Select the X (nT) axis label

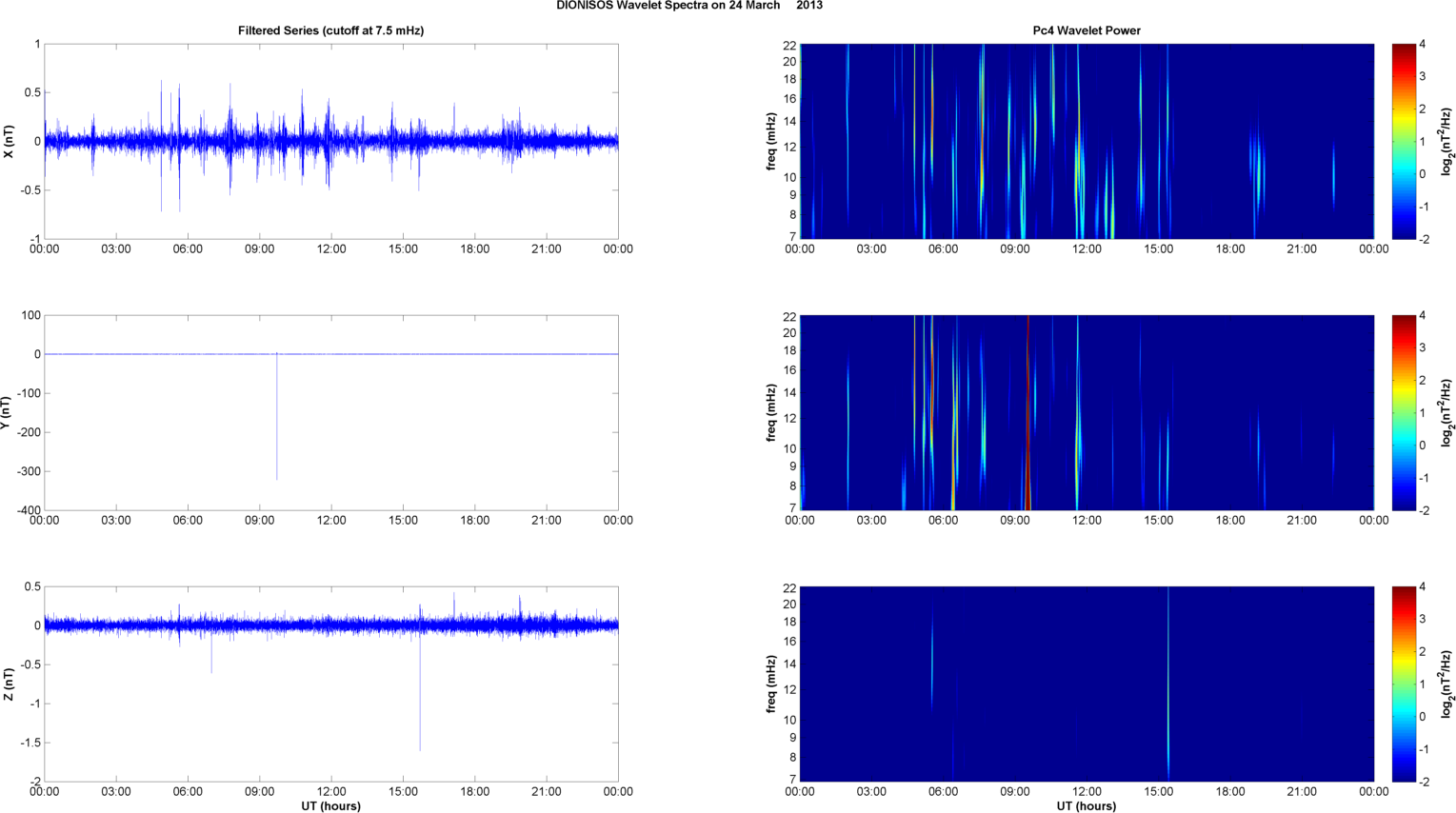[9, 142]
